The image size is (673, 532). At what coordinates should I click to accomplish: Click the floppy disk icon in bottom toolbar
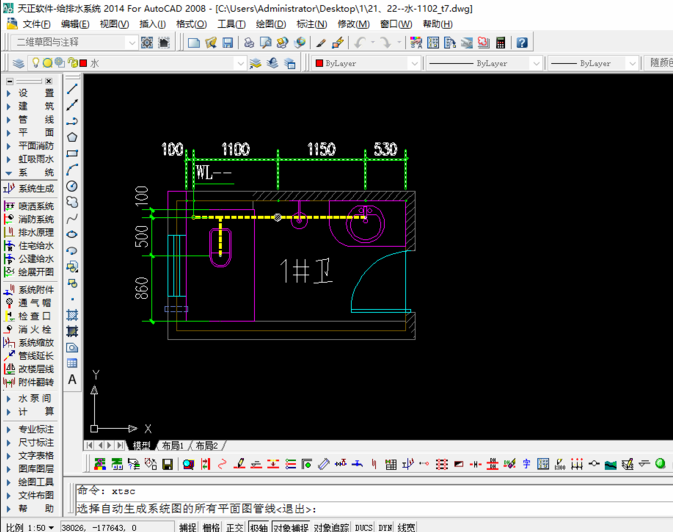click(x=167, y=464)
